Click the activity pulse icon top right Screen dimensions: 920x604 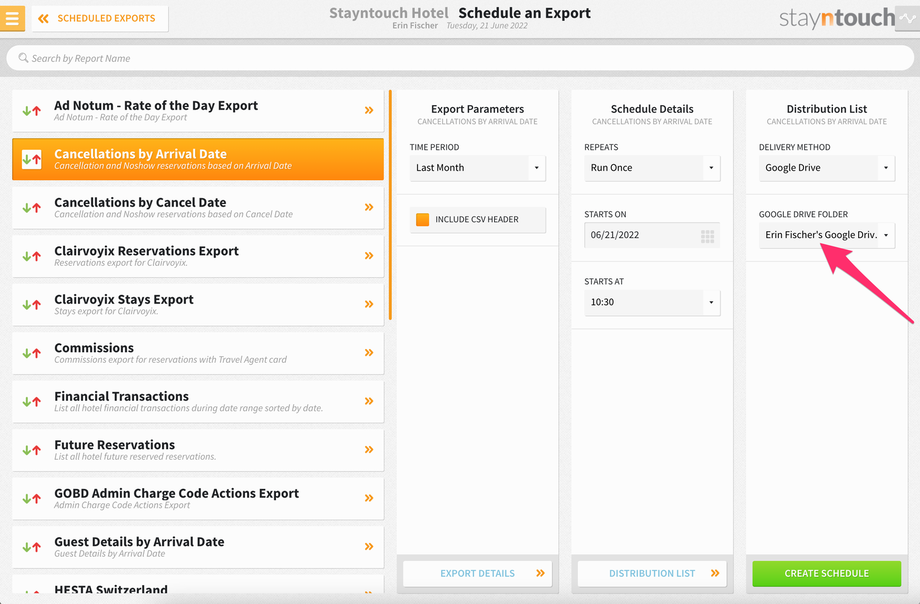(908, 18)
